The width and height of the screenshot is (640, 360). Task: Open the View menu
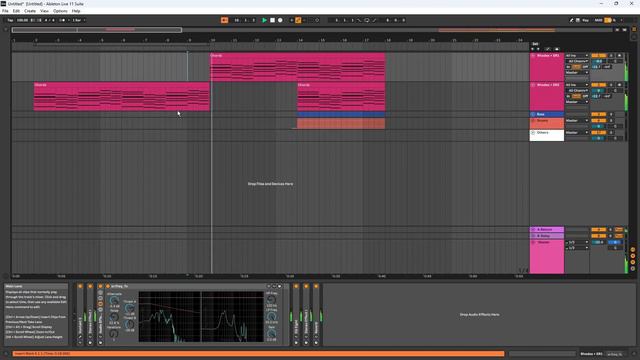coord(44,11)
